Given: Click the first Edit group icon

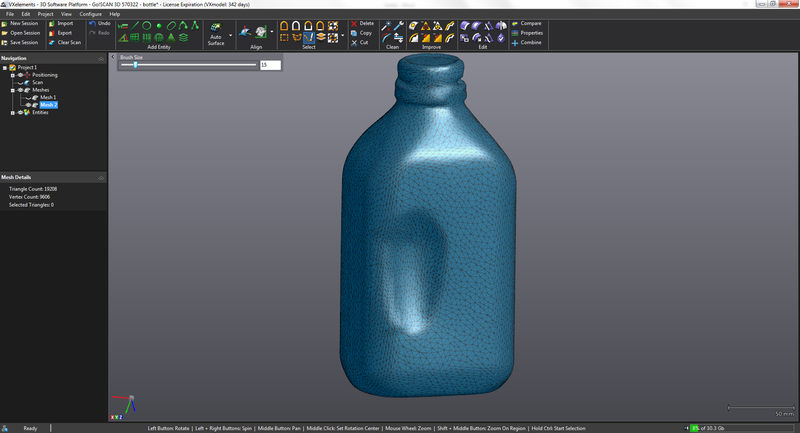Looking at the screenshot, I should click(465, 26).
